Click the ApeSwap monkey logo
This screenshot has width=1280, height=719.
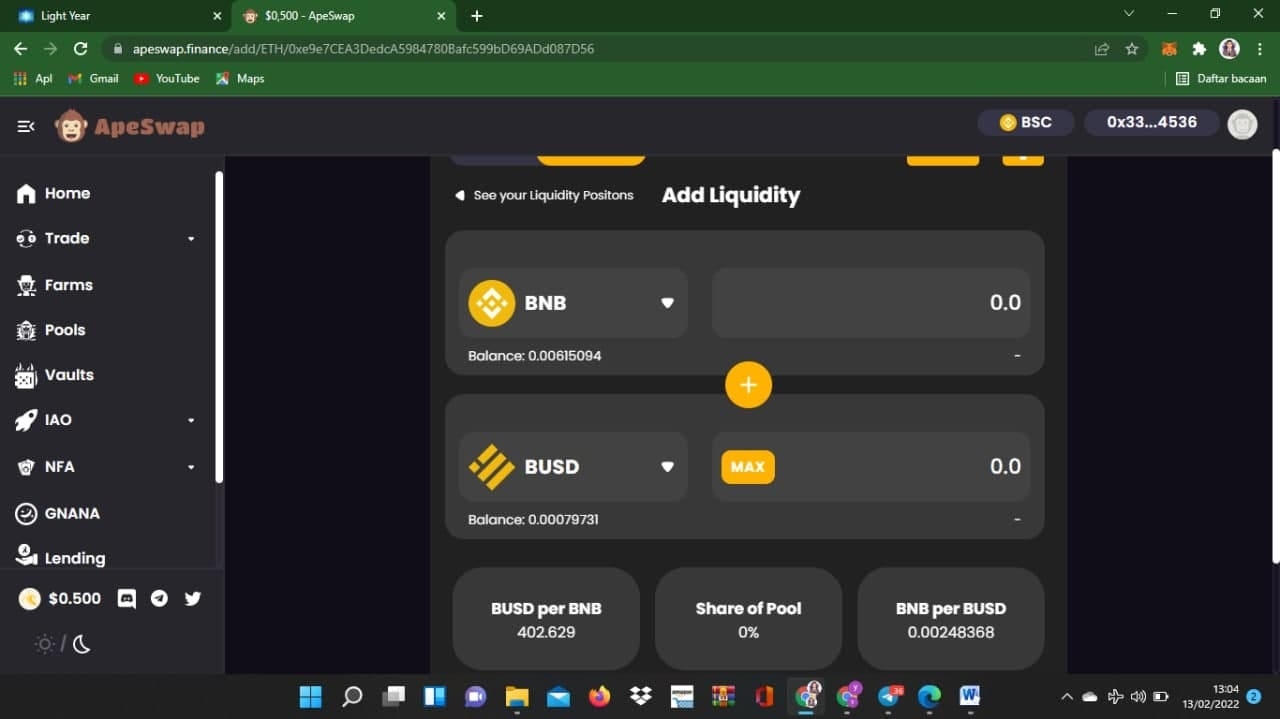pos(71,126)
